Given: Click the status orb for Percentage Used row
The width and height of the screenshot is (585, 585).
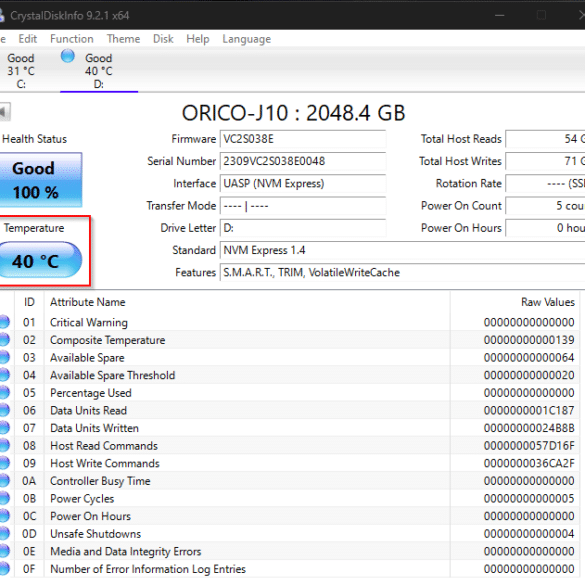Looking at the screenshot, I should click(x=4, y=392).
